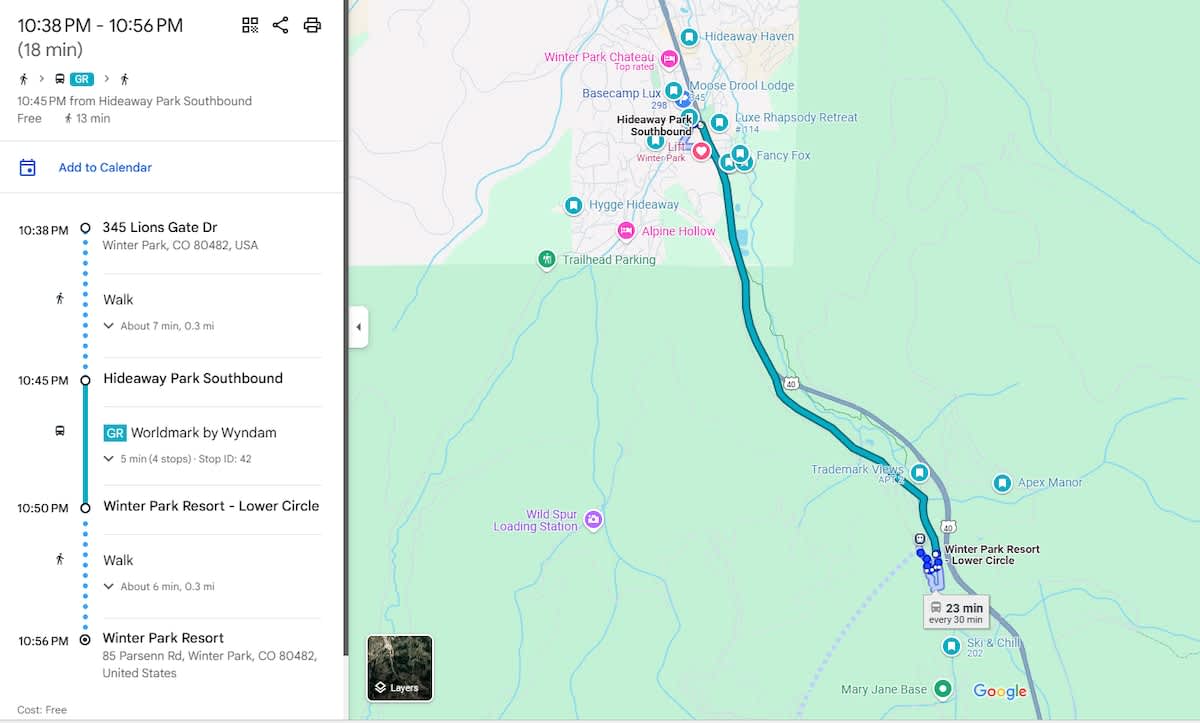The width and height of the screenshot is (1200, 723).
Task: Click the QR code icon
Action: tap(250, 26)
